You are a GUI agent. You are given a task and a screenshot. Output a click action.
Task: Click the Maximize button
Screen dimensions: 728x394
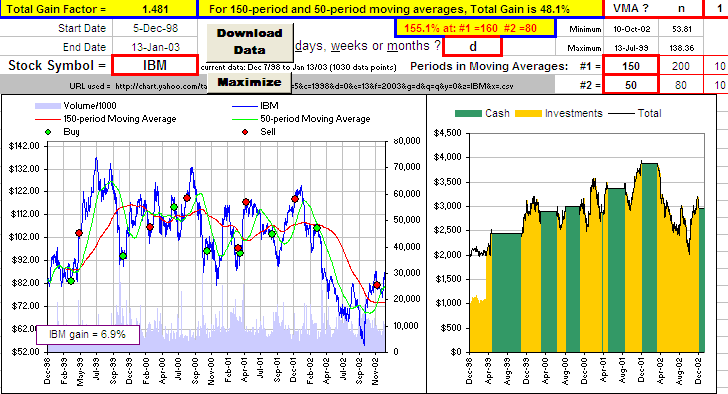point(250,83)
